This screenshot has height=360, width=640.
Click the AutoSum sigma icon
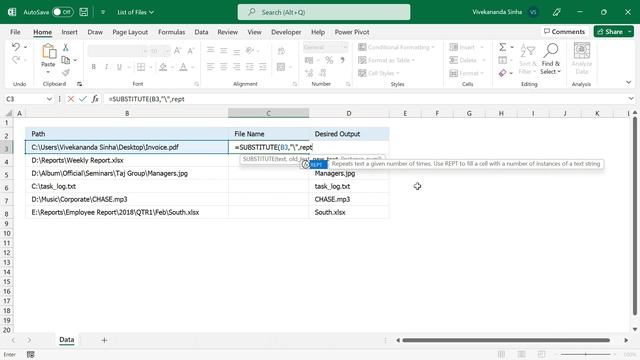coord(502,47)
